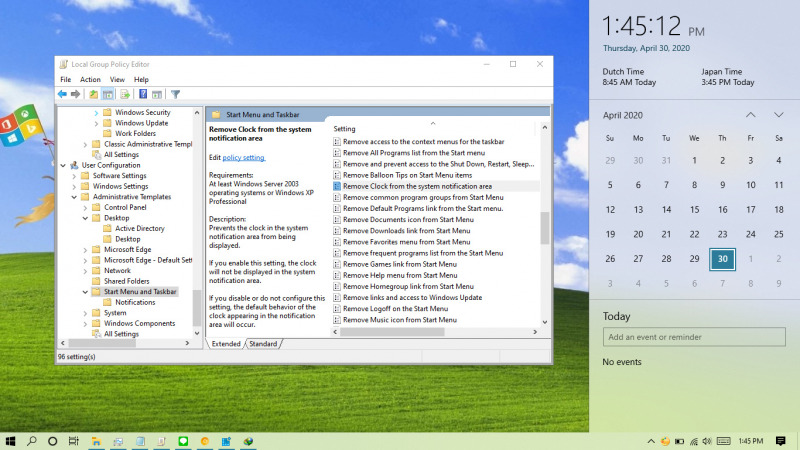The height and width of the screenshot is (450, 800).
Task: Expand the Windows Components tree node
Action: [85, 324]
